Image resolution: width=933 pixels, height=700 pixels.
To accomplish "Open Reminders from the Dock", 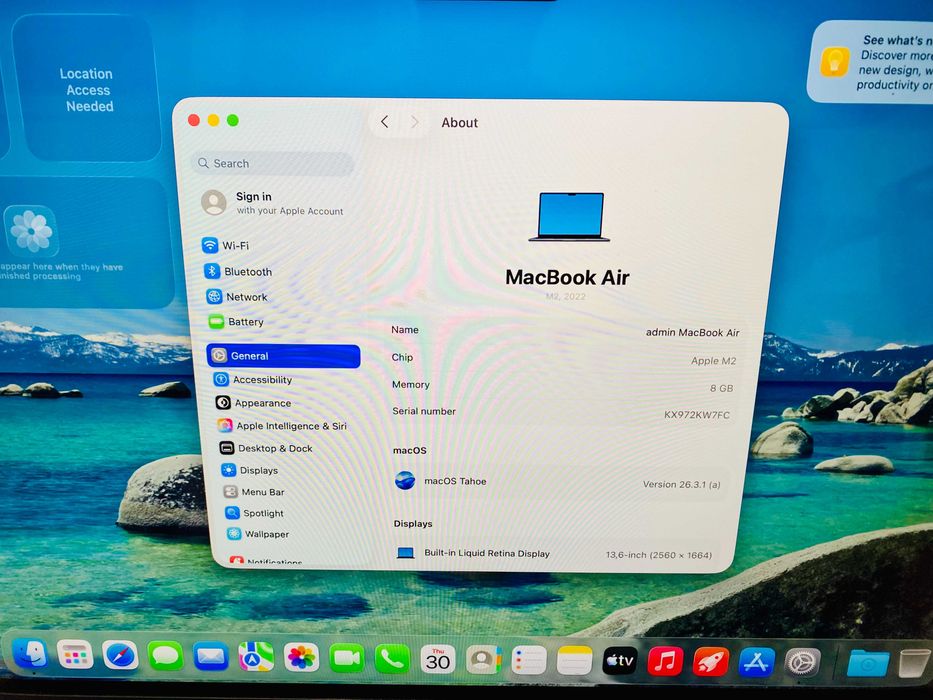I will tap(528, 660).
